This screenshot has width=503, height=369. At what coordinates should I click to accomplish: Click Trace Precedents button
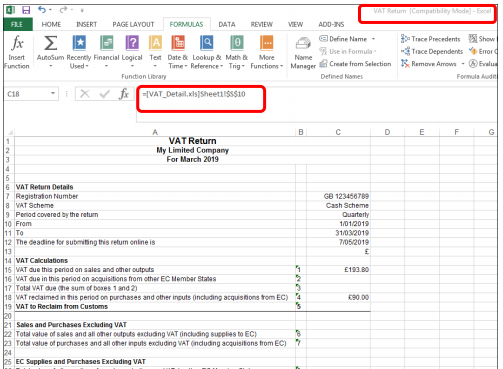(430, 39)
